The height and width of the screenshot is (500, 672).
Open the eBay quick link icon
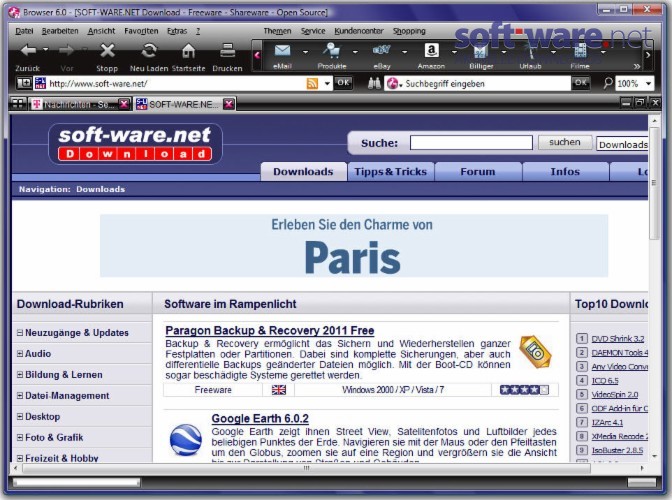pyautogui.click(x=381, y=51)
